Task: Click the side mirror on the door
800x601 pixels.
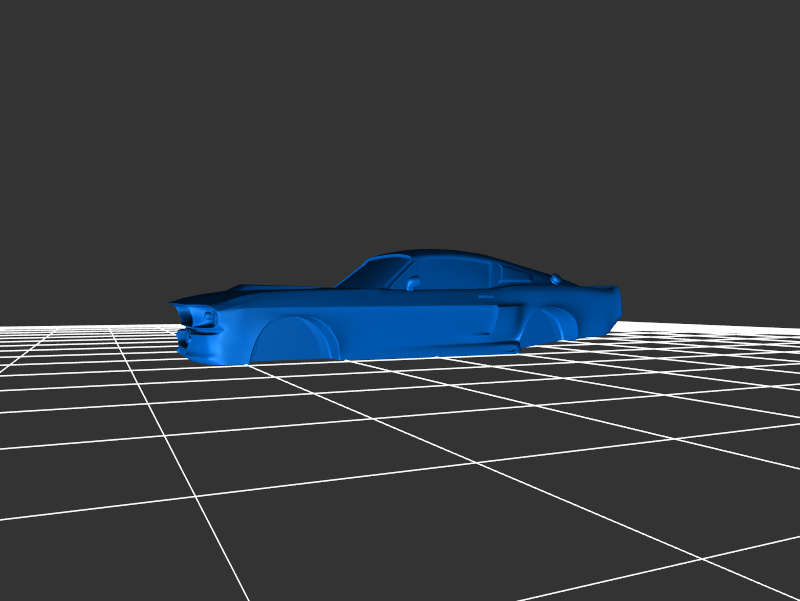Action: pyautogui.click(x=413, y=284)
